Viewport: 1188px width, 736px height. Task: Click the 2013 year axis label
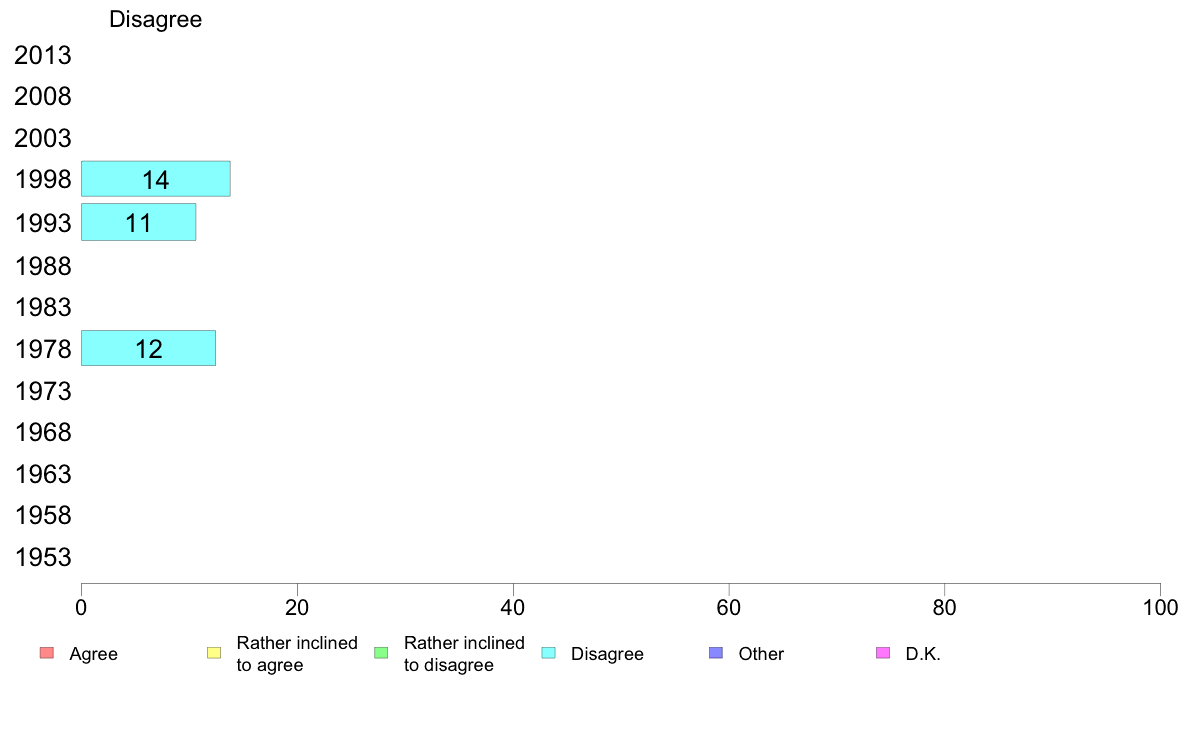(42, 55)
